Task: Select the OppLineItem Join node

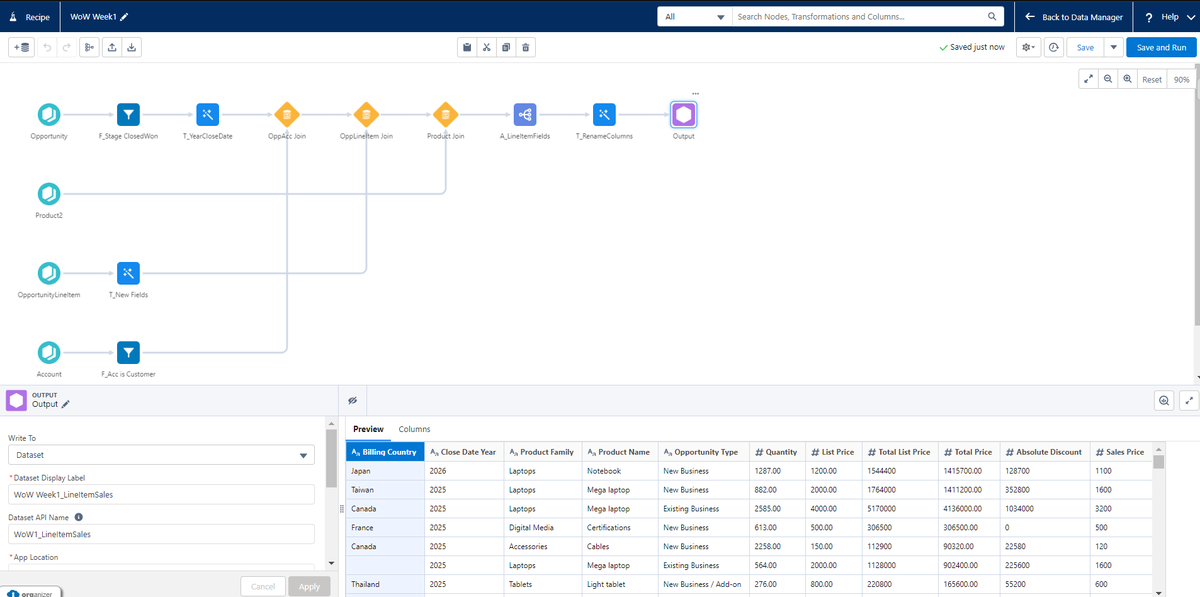Action: tap(366, 115)
